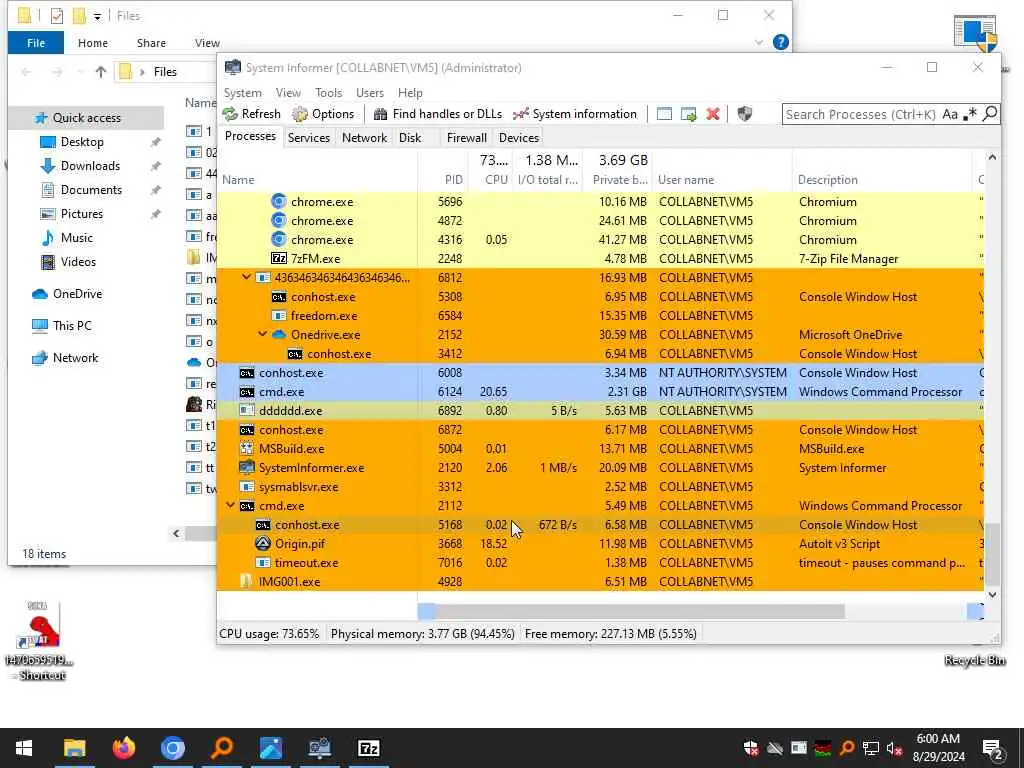Select the Origin.pif process

(600, 543)
